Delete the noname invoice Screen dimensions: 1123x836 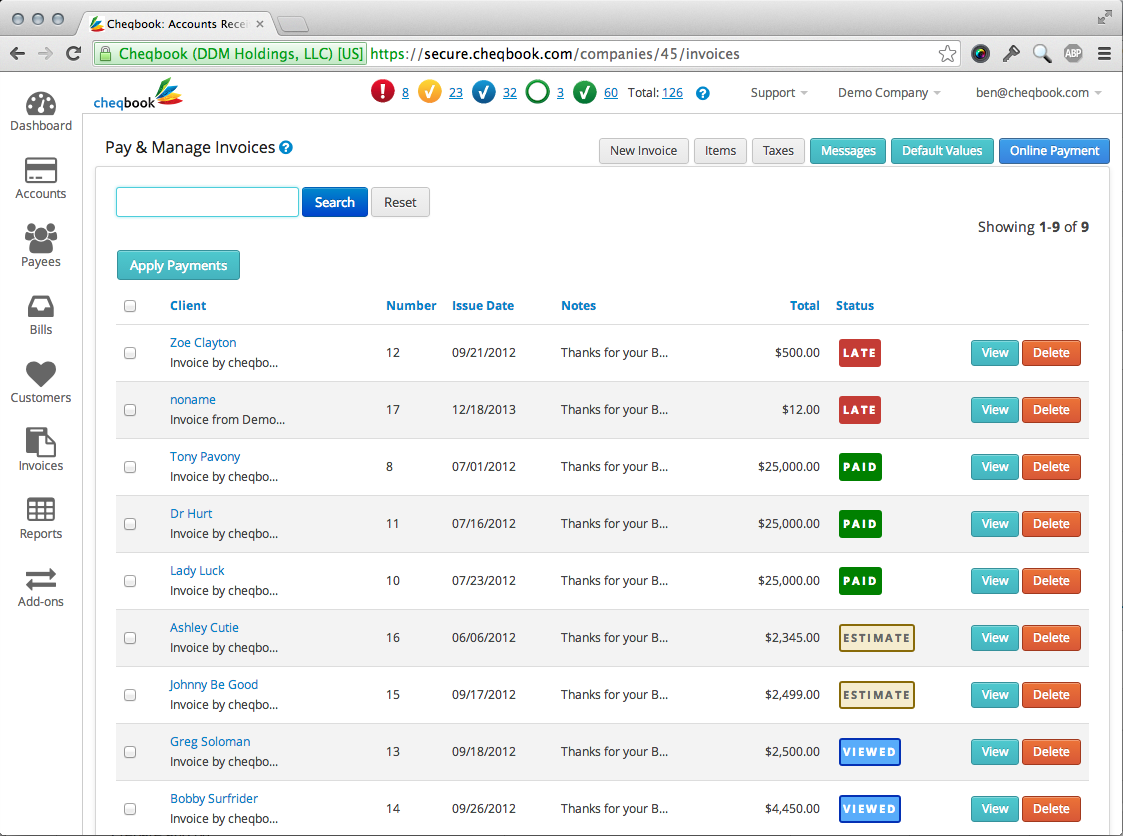tap(1051, 410)
